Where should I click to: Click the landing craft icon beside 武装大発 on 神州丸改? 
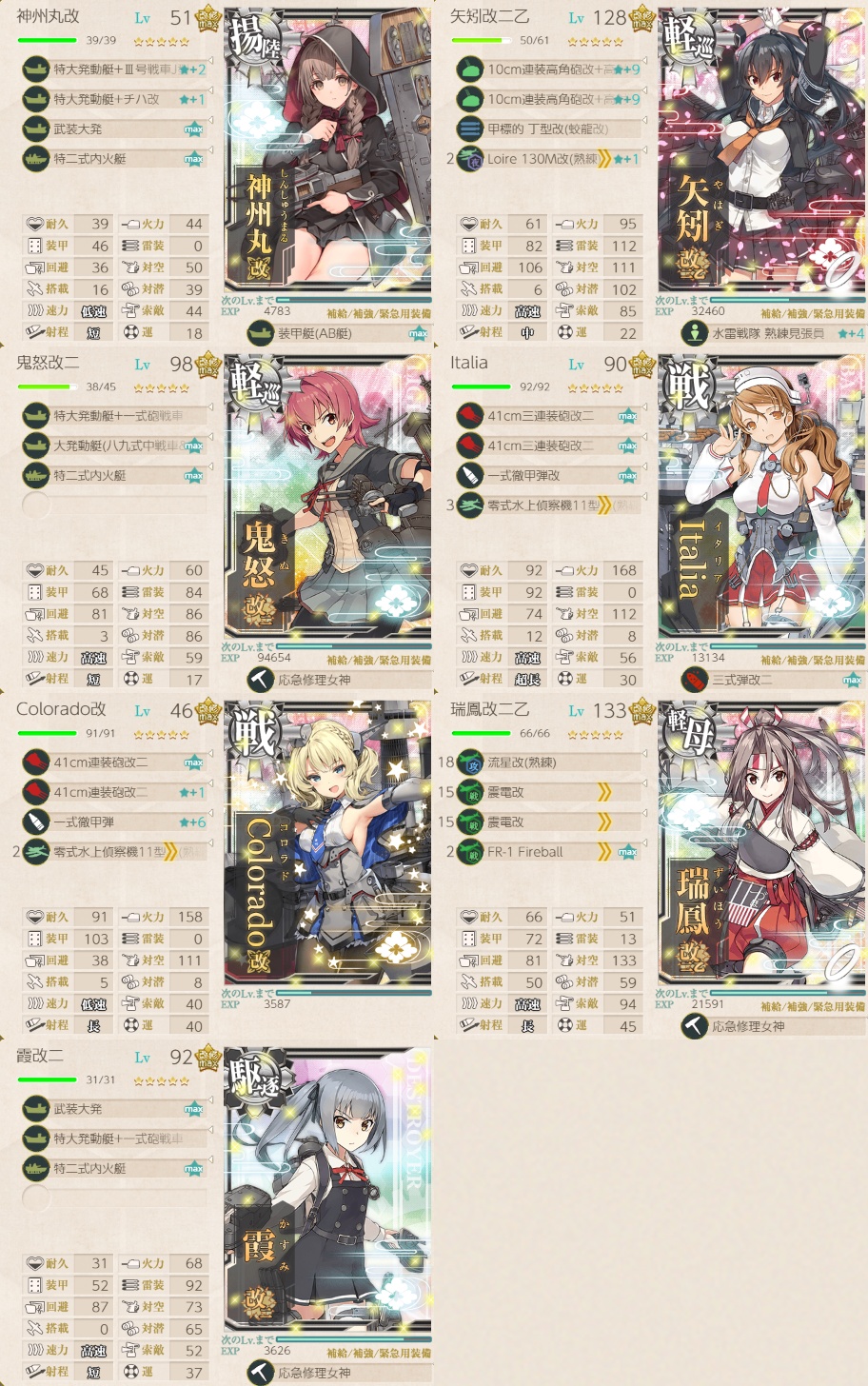[x=36, y=129]
